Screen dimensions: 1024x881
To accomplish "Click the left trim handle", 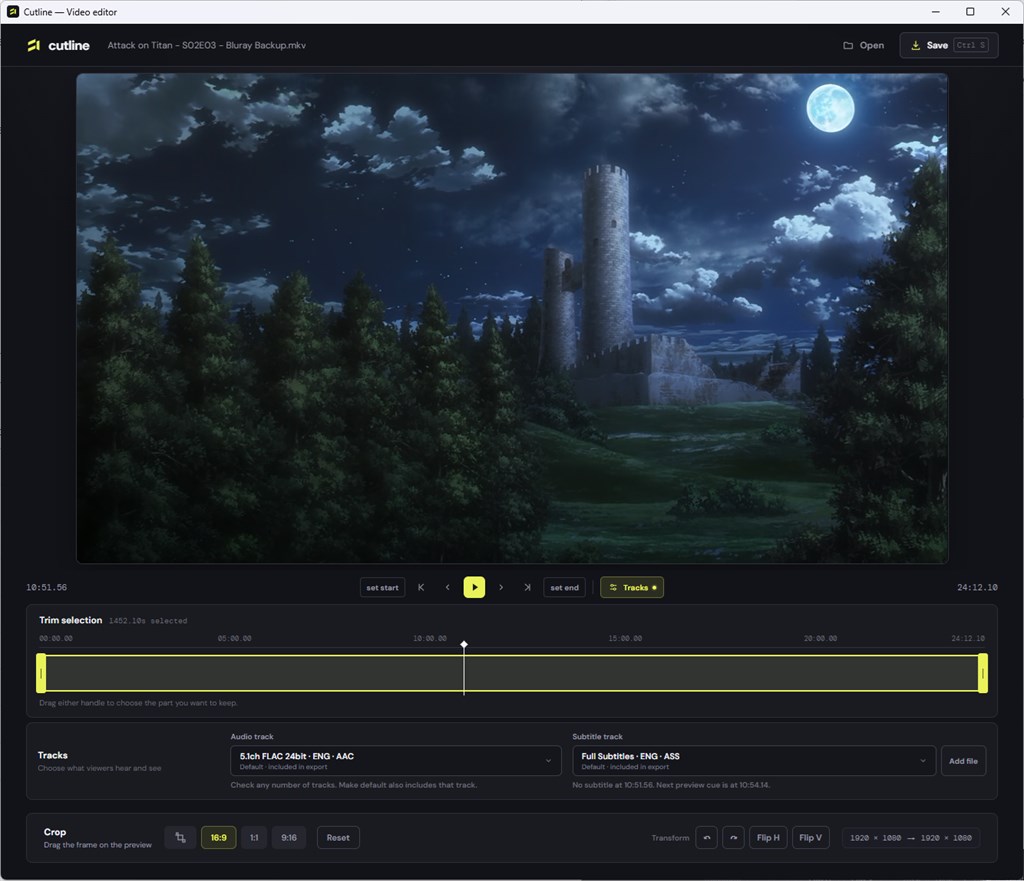I will coord(41,673).
